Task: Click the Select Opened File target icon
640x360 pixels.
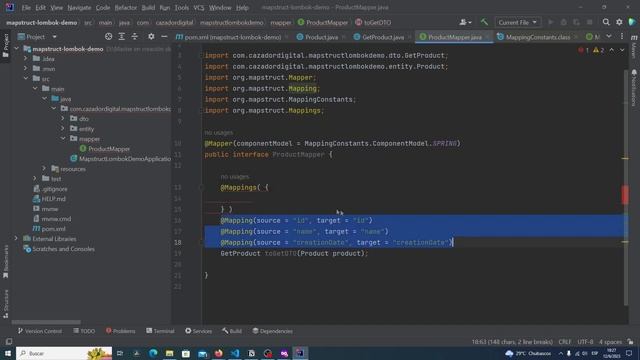Action: pyautogui.click(x=108, y=37)
